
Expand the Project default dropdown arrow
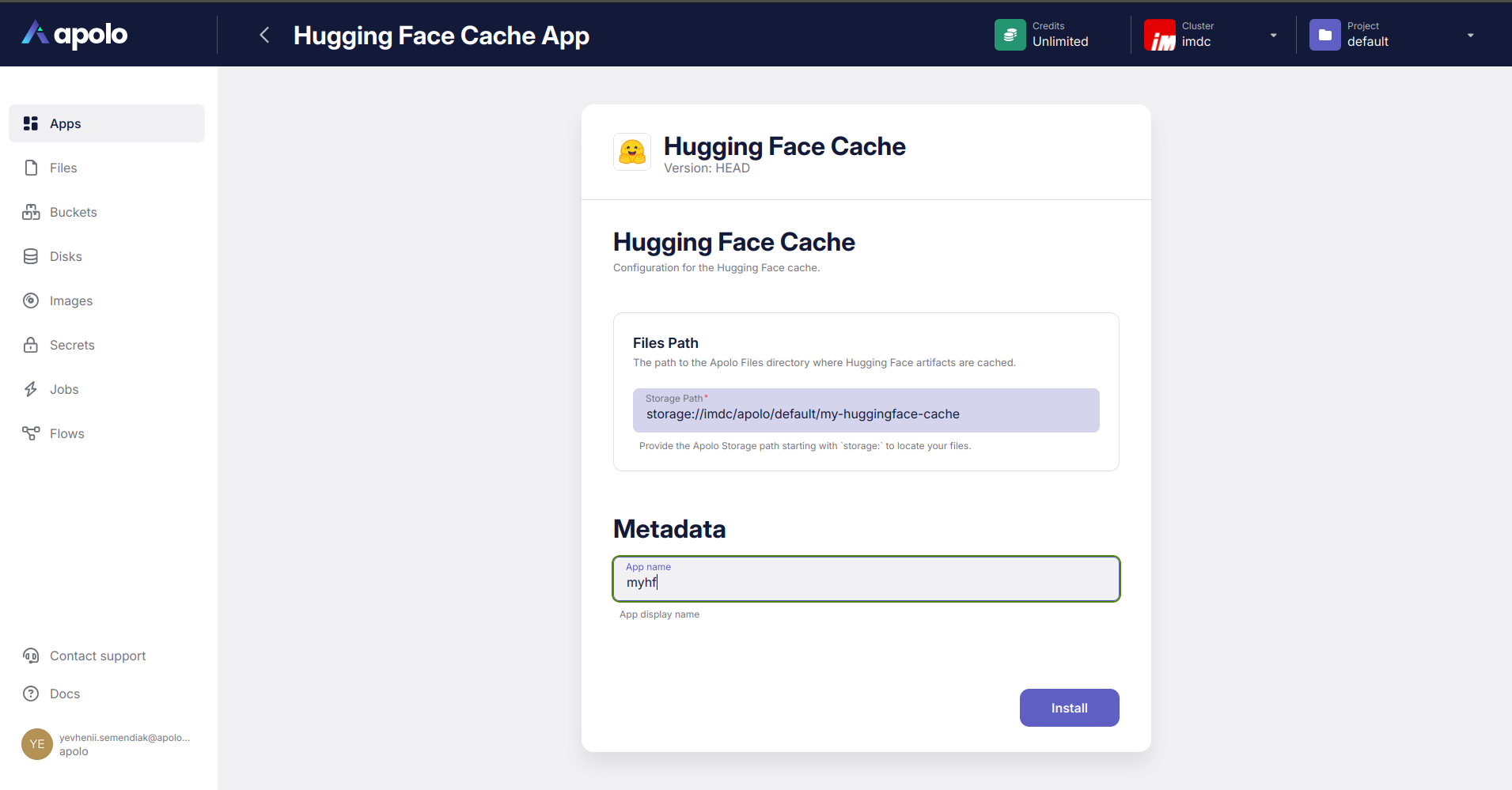pos(1470,35)
